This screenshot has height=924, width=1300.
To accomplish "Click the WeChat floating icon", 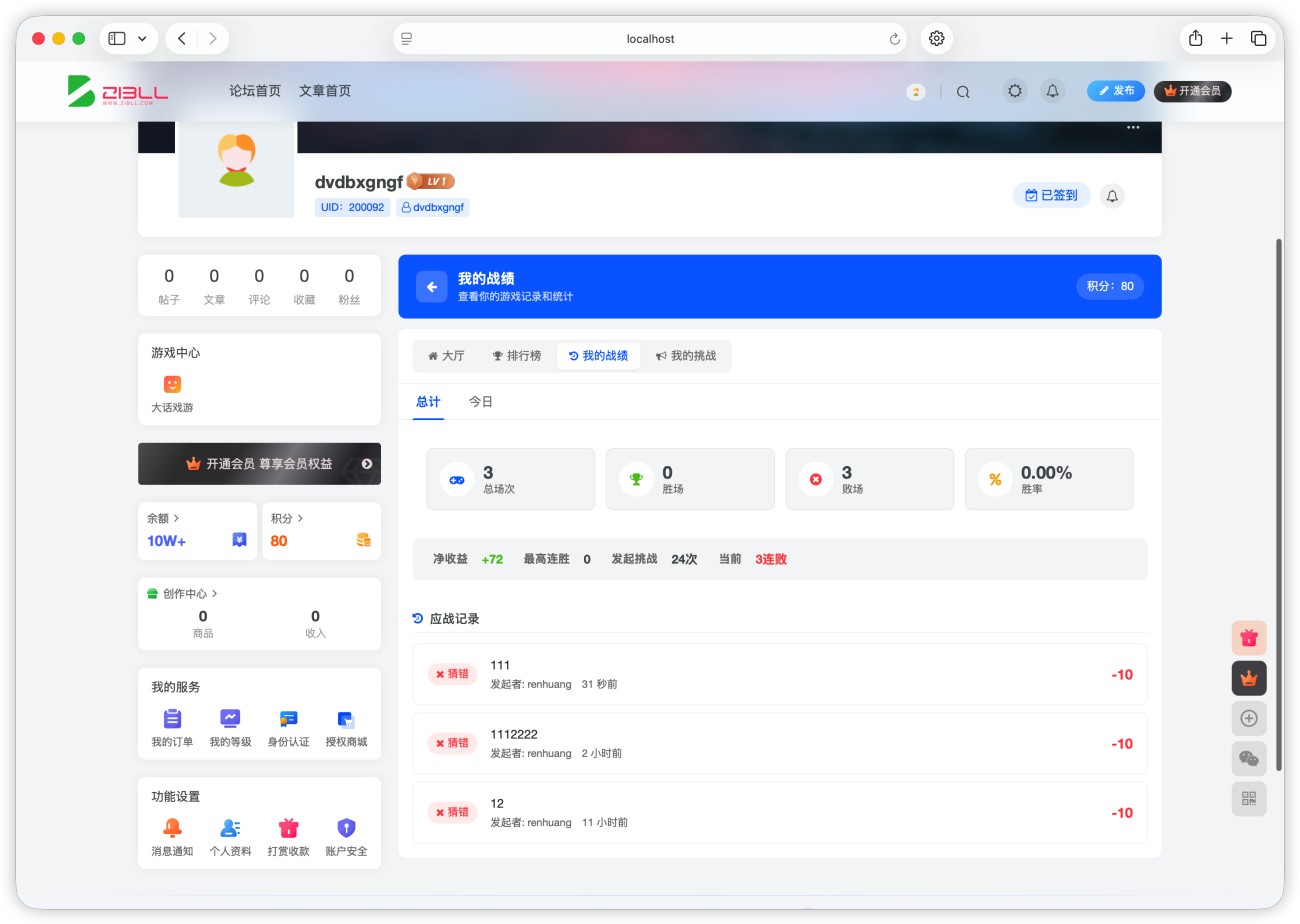I will [x=1249, y=758].
